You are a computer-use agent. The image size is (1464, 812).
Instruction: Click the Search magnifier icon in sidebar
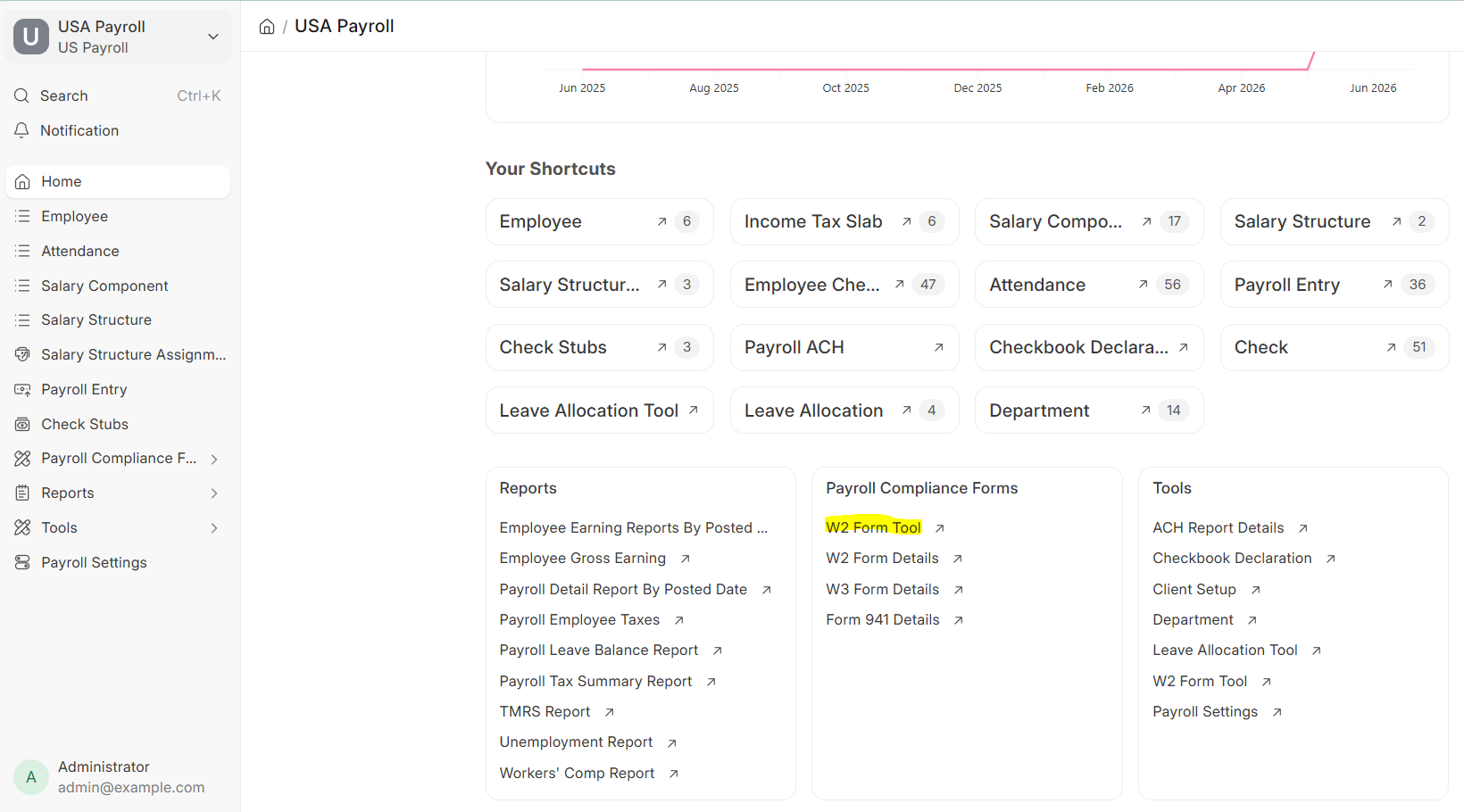(22, 95)
